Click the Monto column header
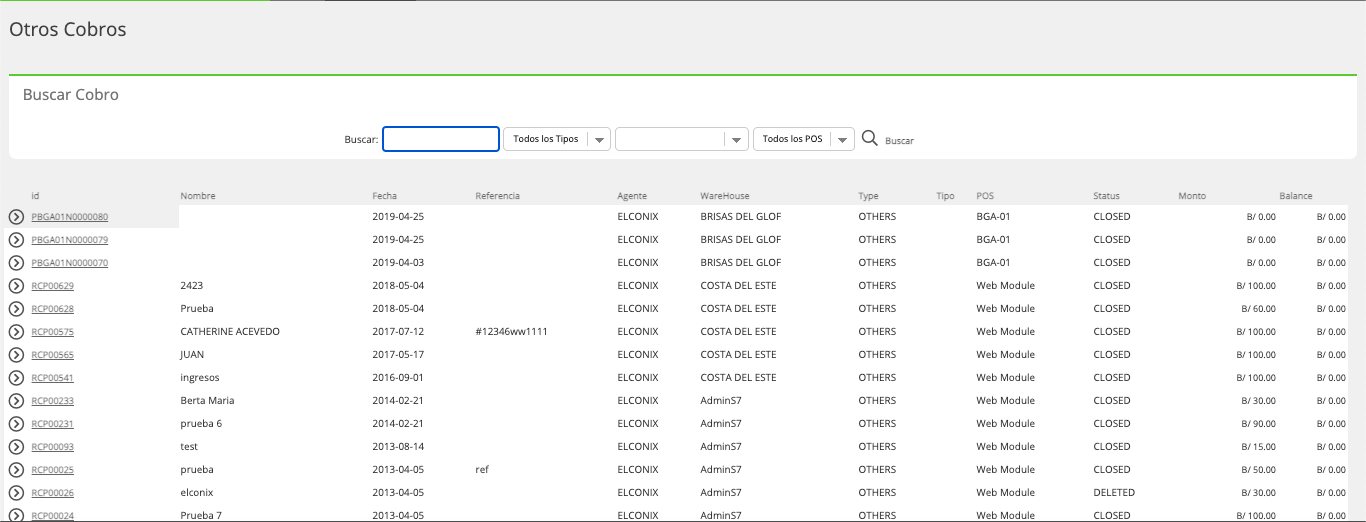Image resolution: width=1366 pixels, height=522 pixels. click(1192, 196)
